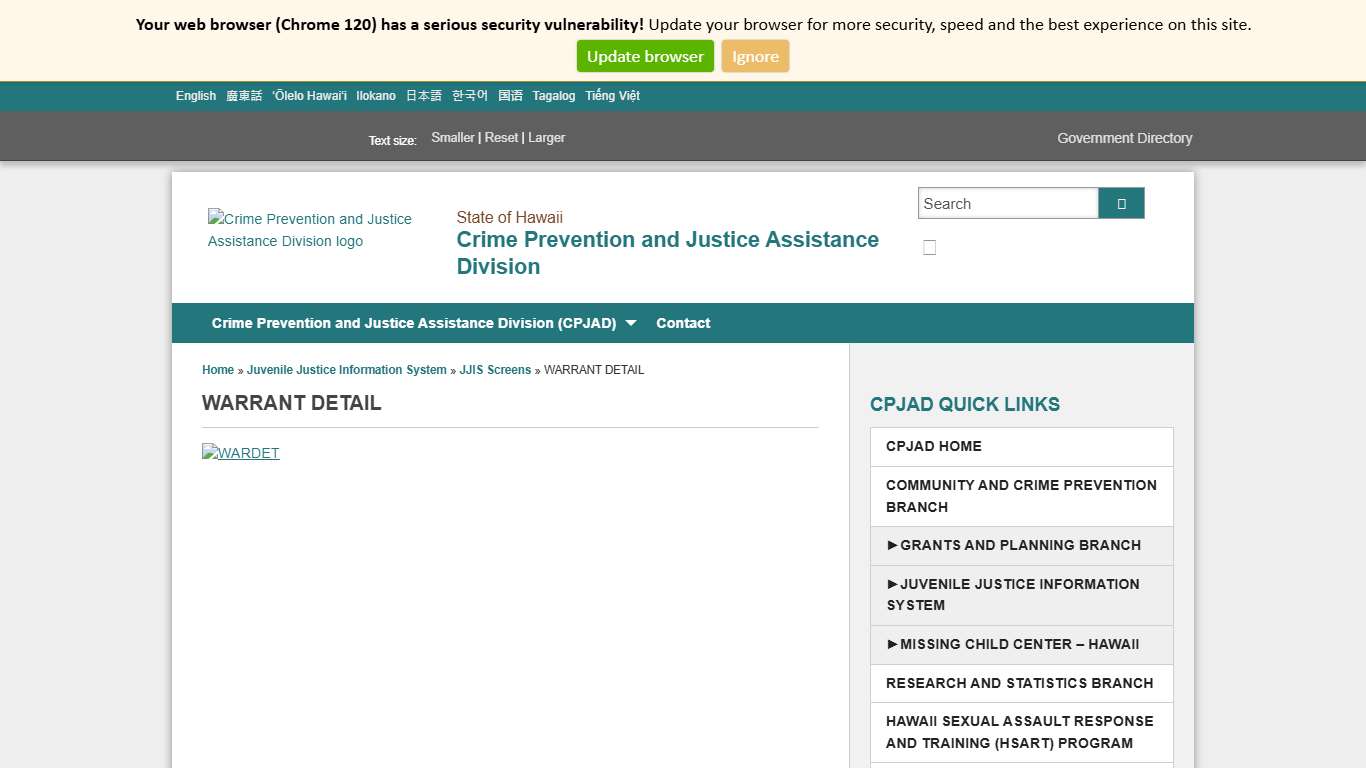Viewport: 1366px width, 768px height.
Task: Open the Contact menu item
Action: click(x=683, y=323)
